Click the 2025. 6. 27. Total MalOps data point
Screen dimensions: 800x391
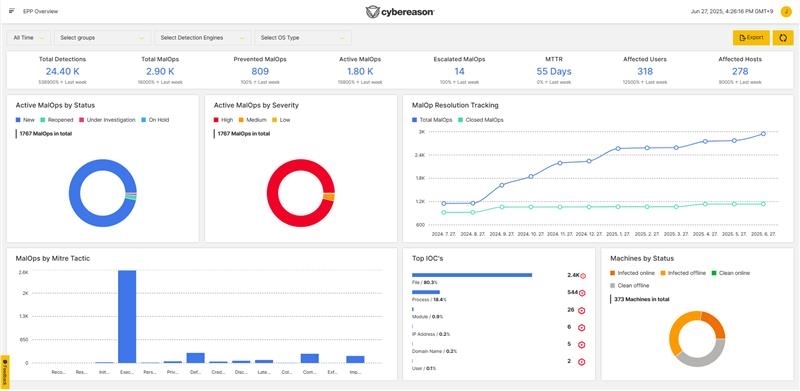tap(763, 134)
